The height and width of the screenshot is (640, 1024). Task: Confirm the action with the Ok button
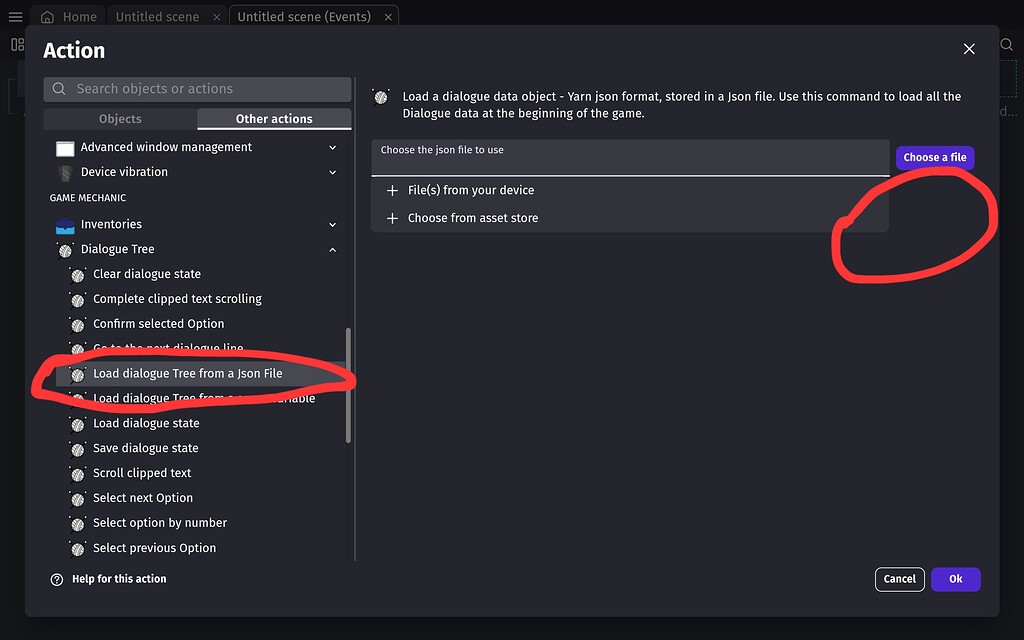[955, 579]
